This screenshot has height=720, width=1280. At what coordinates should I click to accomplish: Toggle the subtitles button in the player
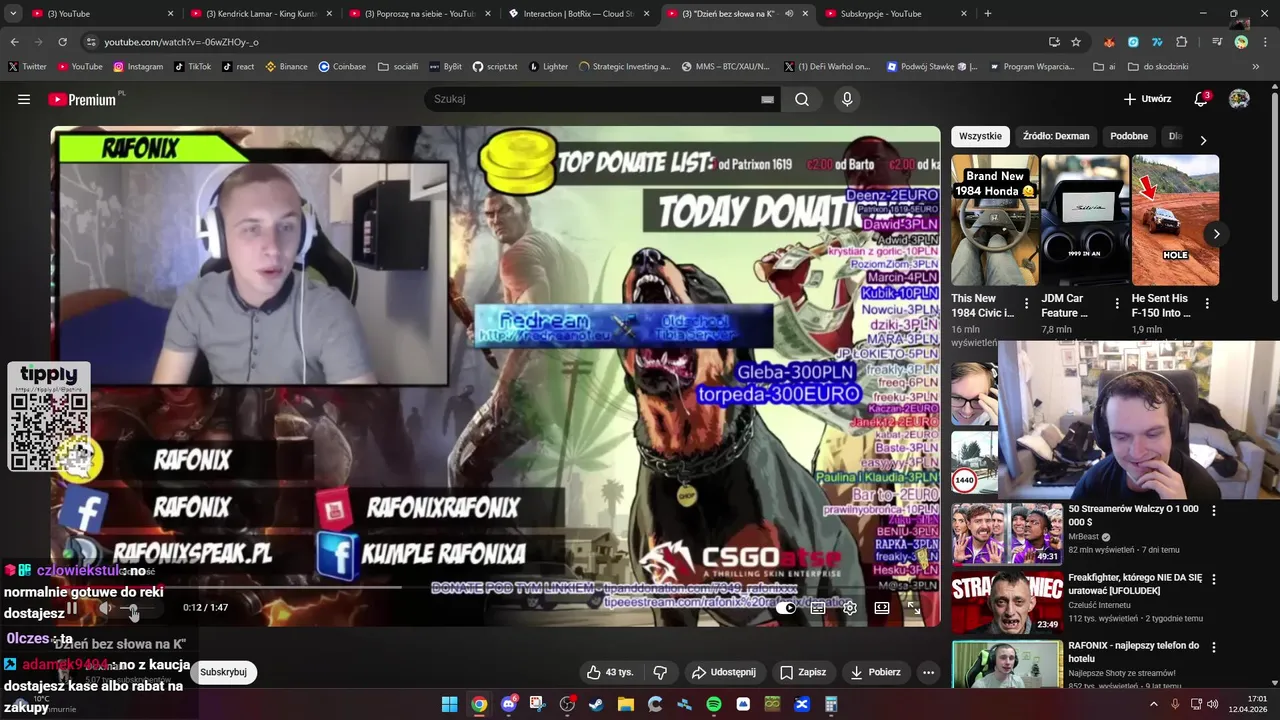pyautogui.click(x=818, y=607)
